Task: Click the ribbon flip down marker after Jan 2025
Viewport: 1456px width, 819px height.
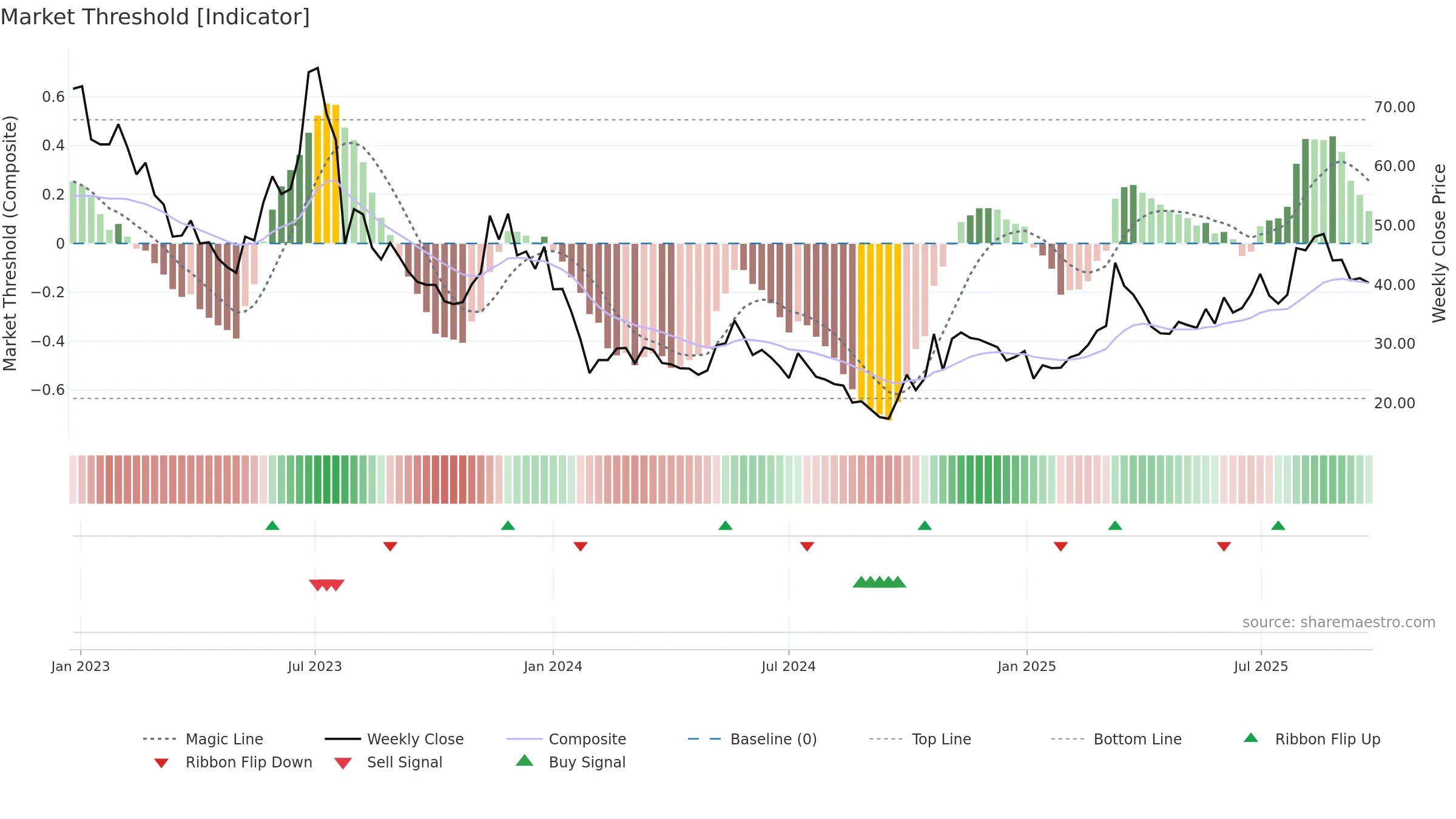Action: 1060,547
